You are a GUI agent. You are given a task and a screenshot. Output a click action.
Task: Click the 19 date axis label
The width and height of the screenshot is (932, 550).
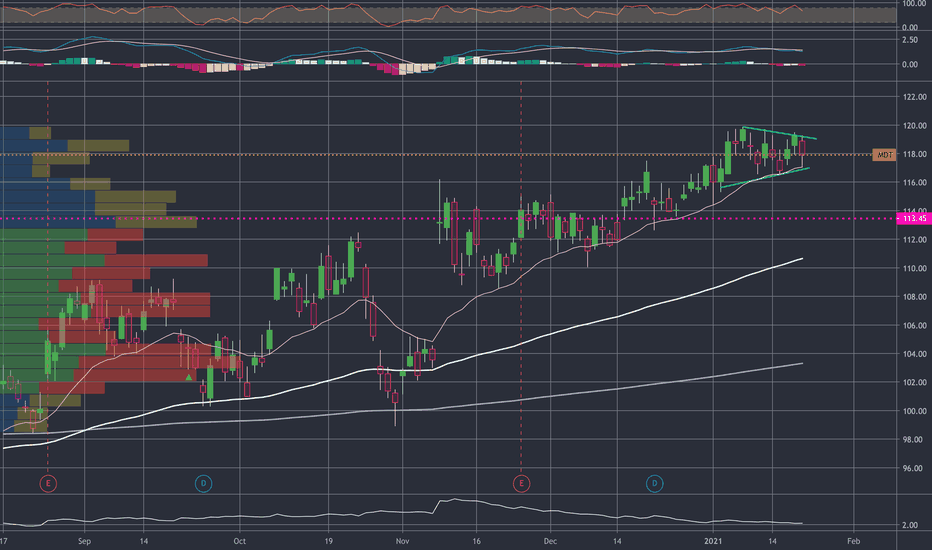point(328,541)
